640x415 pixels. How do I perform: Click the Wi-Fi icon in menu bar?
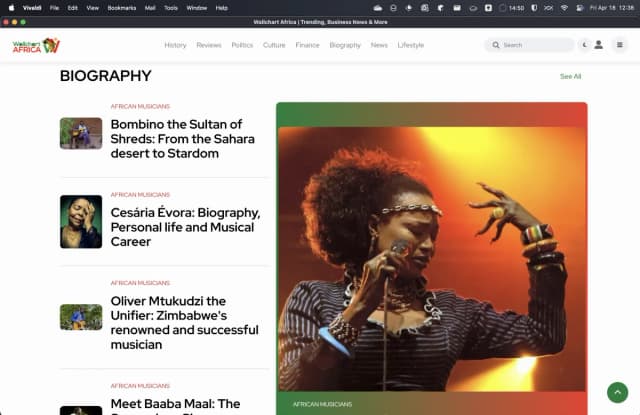pyautogui.click(x=564, y=7)
